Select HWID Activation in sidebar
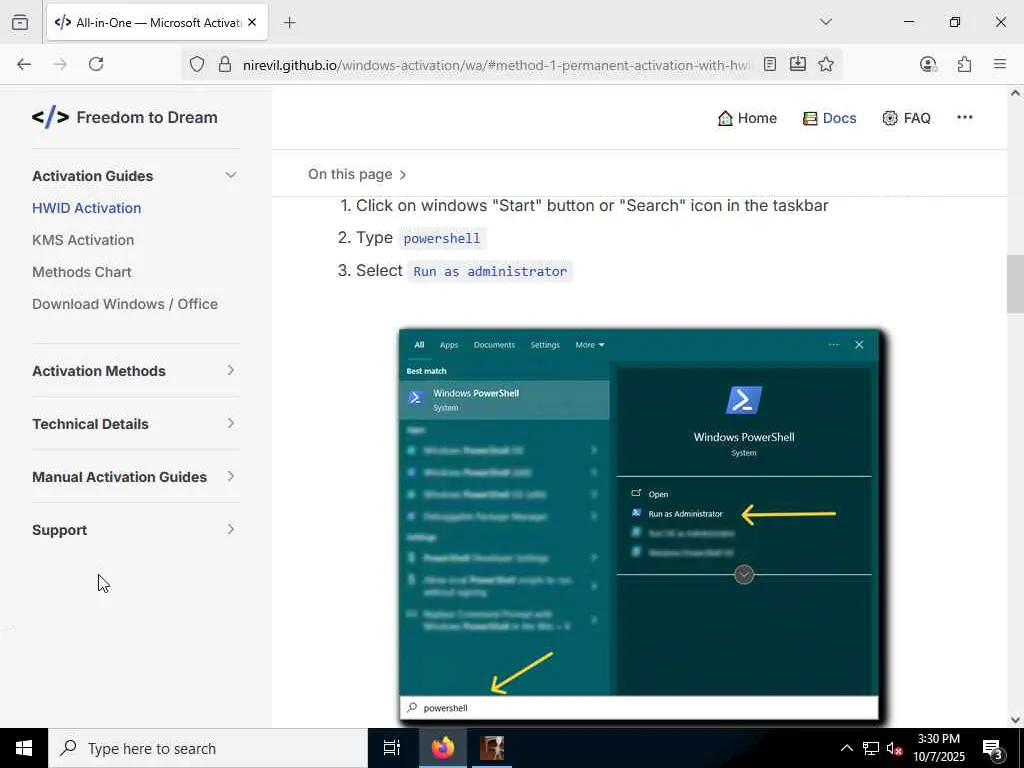Screen dimensions: 1024x768 coord(87,208)
